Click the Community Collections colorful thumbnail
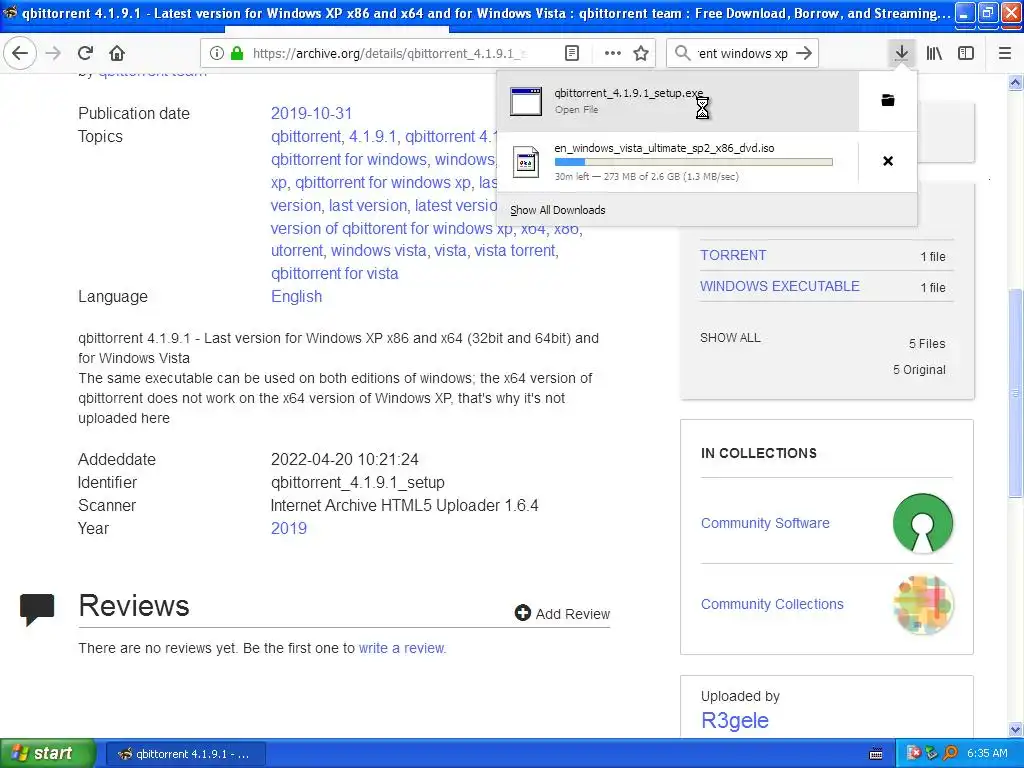Screen dimensions: 1024x768 coord(923,604)
